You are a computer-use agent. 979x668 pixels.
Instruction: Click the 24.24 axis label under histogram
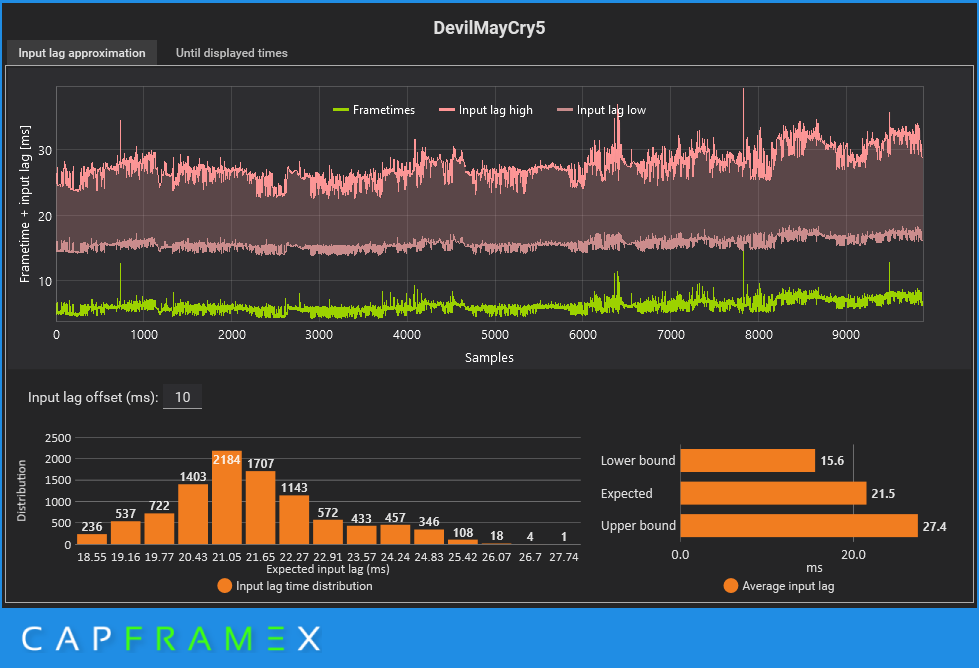[395, 557]
